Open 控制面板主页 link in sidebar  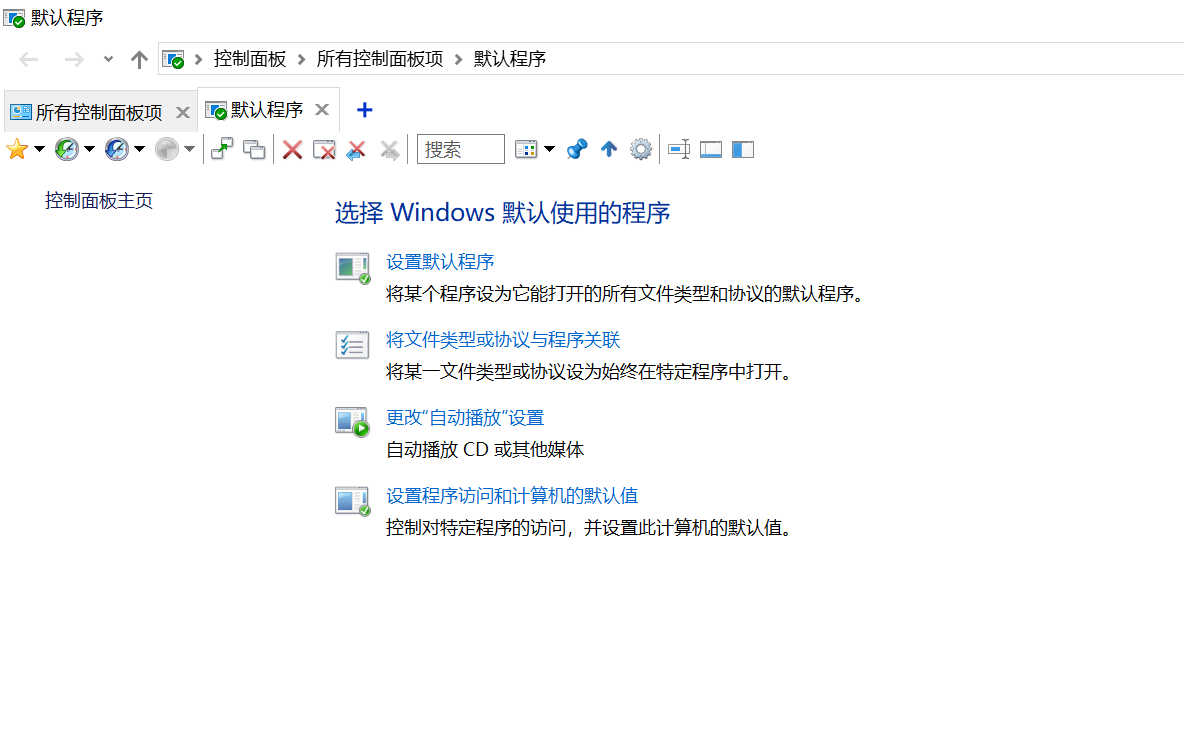(99, 201)
